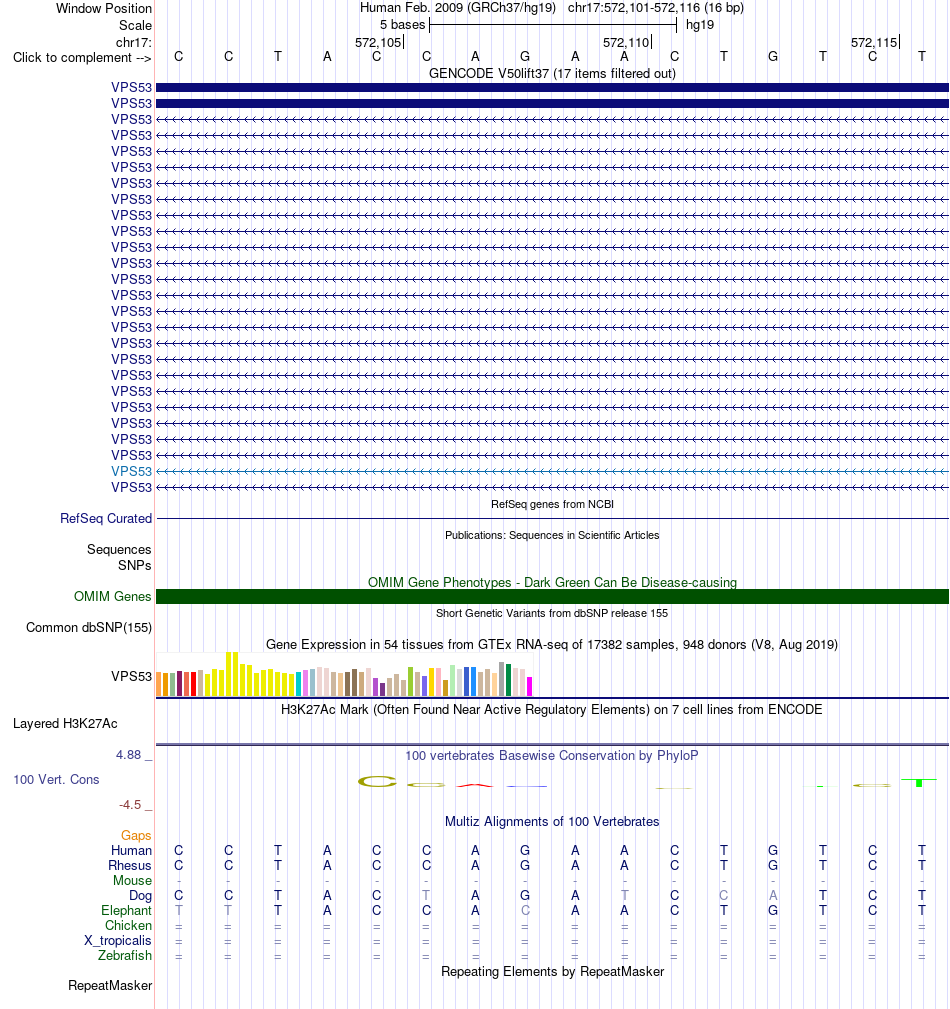The height and width of the screenshot is (1009, 950).
Task: Click the OMIM Genes track label
Action: [113, 597]
